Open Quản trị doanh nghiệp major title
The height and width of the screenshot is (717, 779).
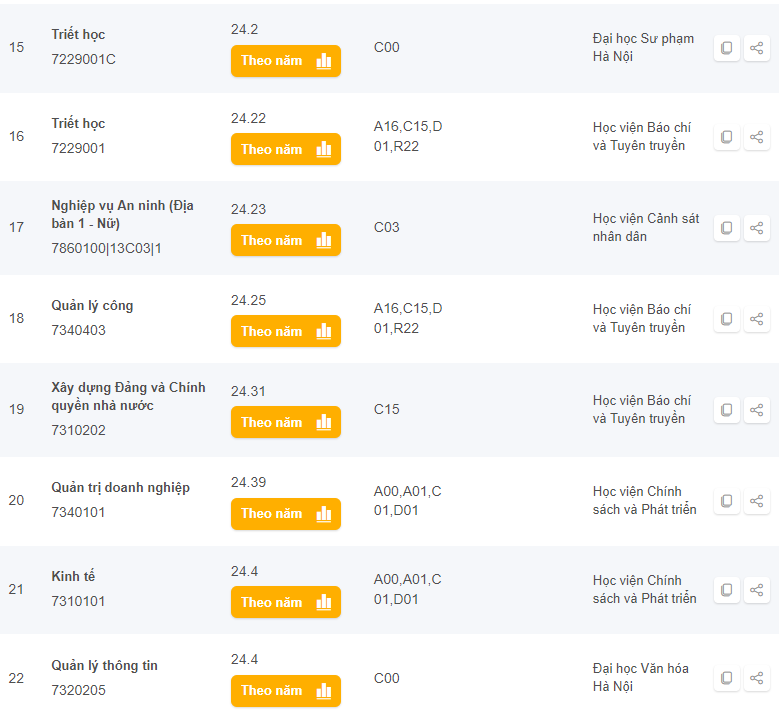click(120, 488)
